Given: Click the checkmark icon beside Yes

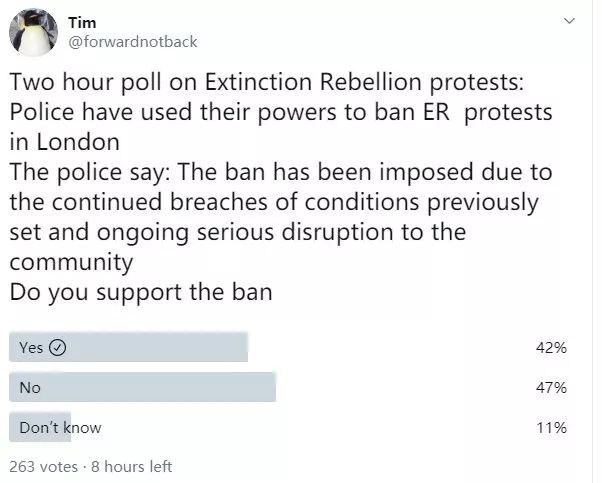Looking at the screenshot, I should 57,348.
